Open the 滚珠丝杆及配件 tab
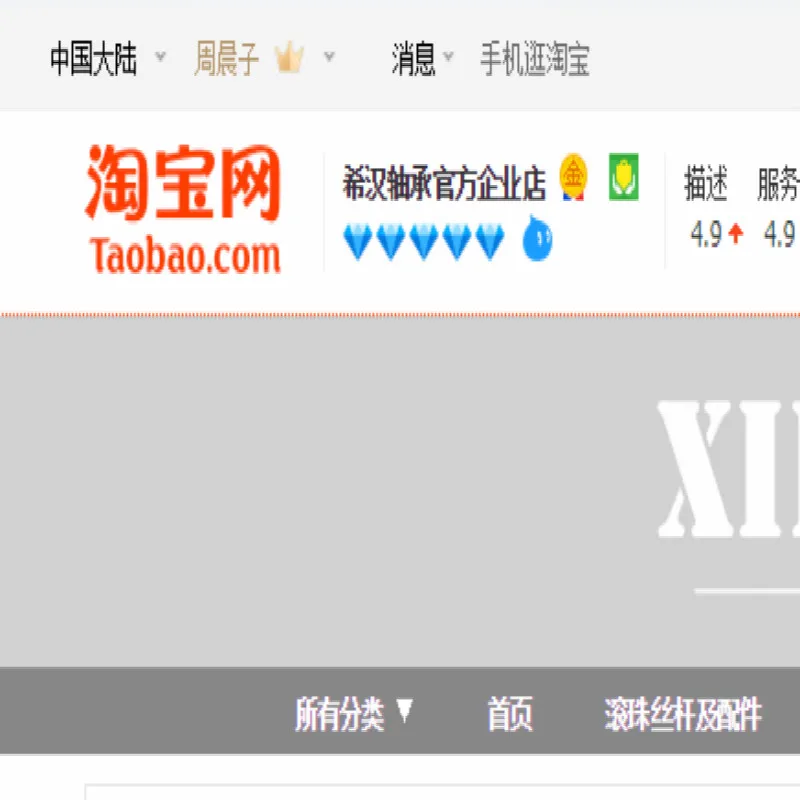Viewport: 800px width, 800px height. (x=683, y=714)
